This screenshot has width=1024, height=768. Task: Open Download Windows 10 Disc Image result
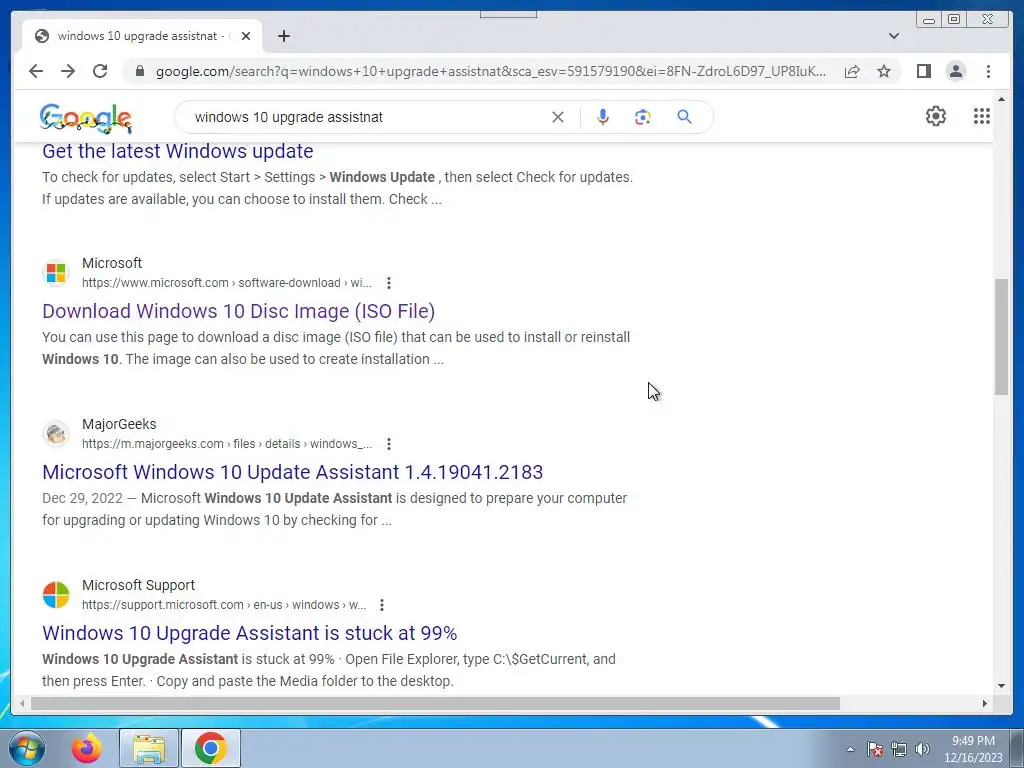click(x=238, y=311)
